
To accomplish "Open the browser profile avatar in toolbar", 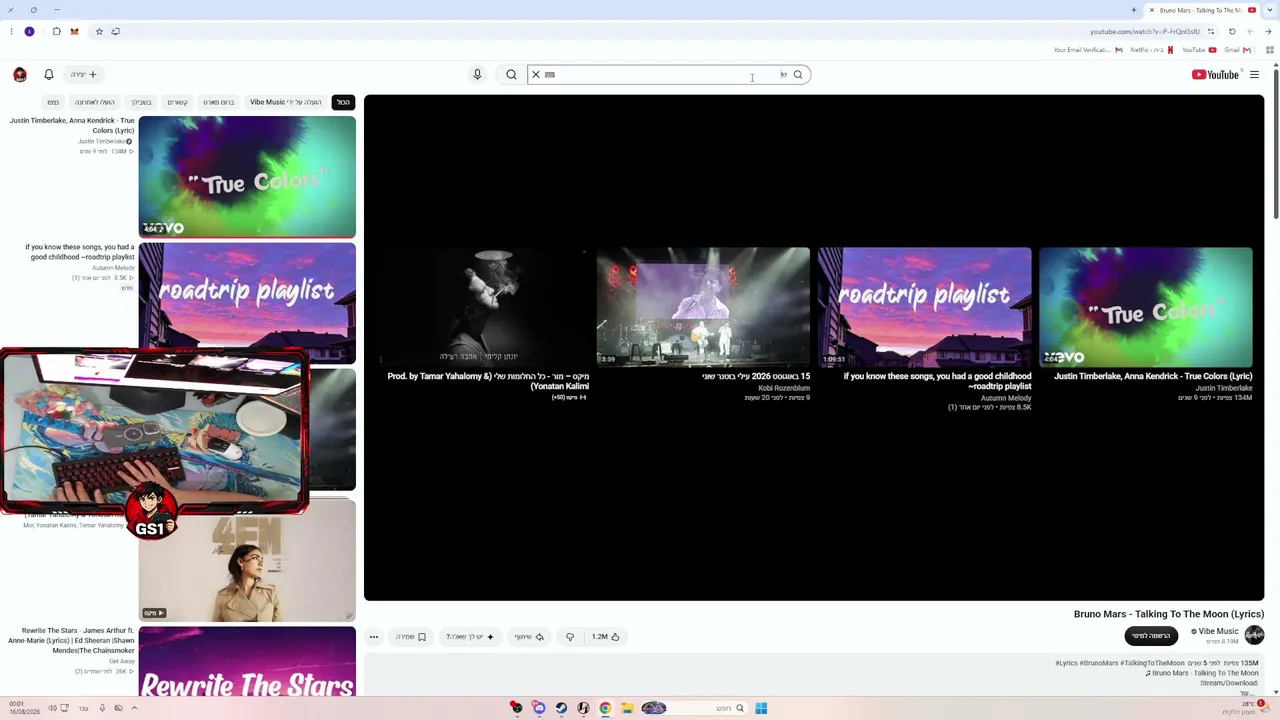I will [x=29, y=31].
